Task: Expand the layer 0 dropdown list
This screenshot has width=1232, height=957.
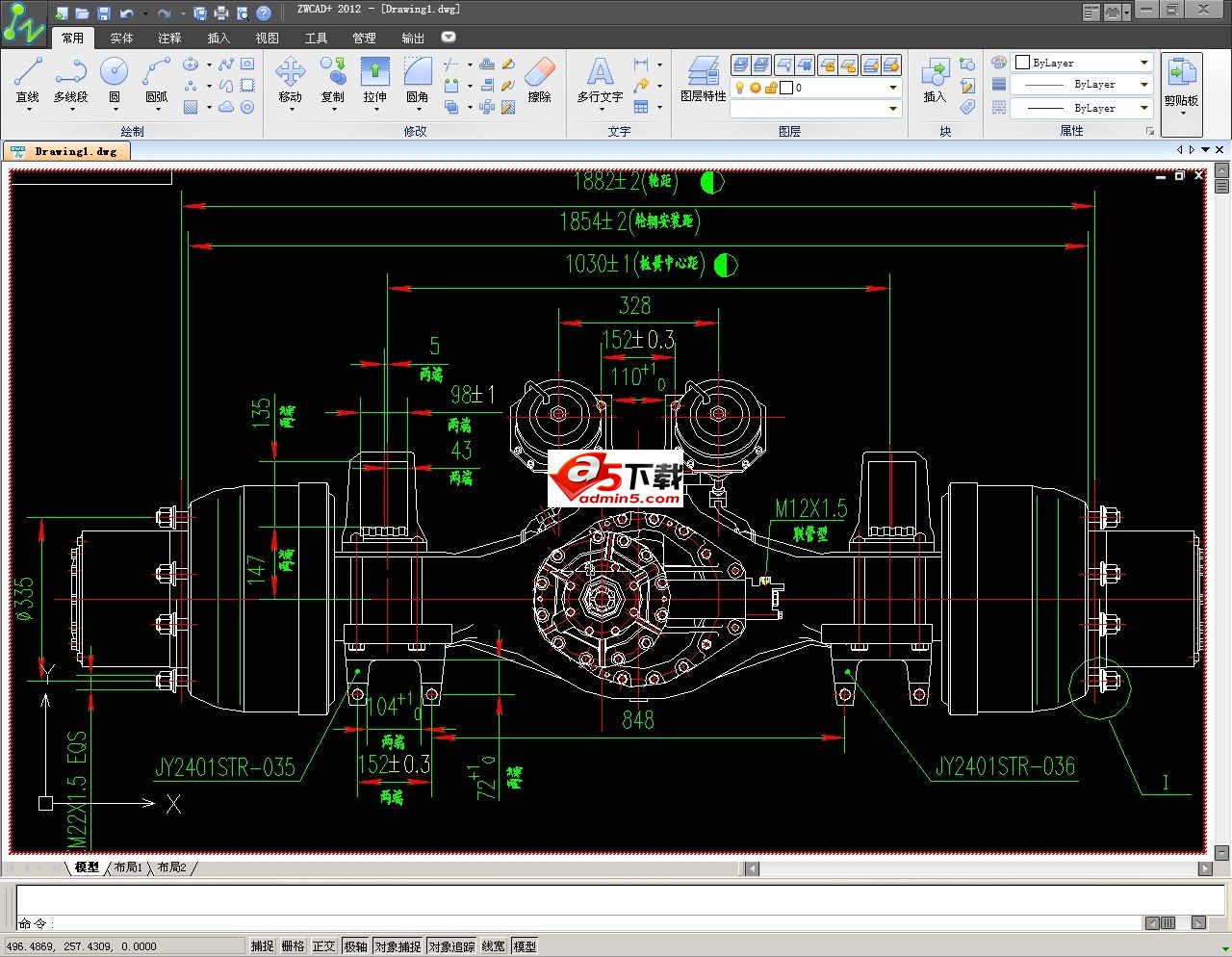Action: click(x=892, y=88)
